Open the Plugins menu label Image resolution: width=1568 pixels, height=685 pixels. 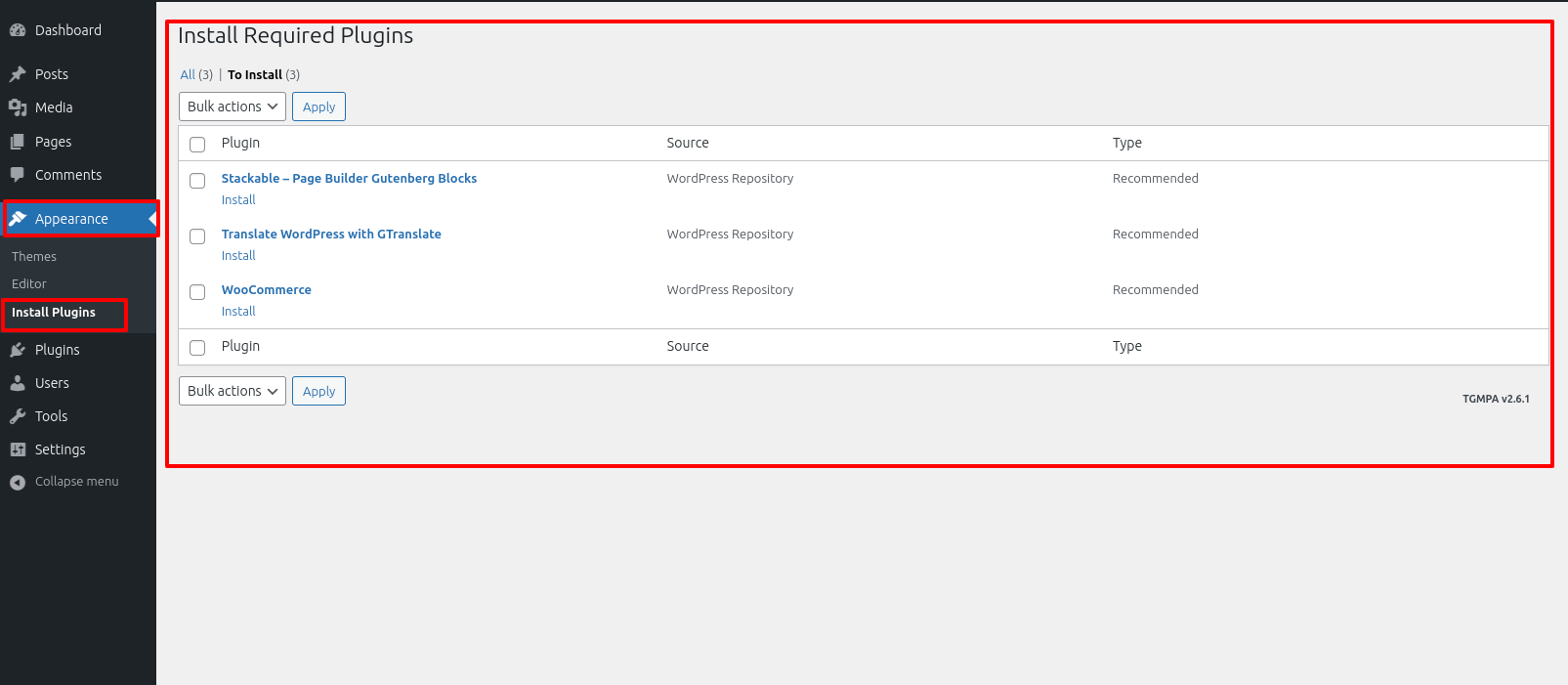coord(58,350)
